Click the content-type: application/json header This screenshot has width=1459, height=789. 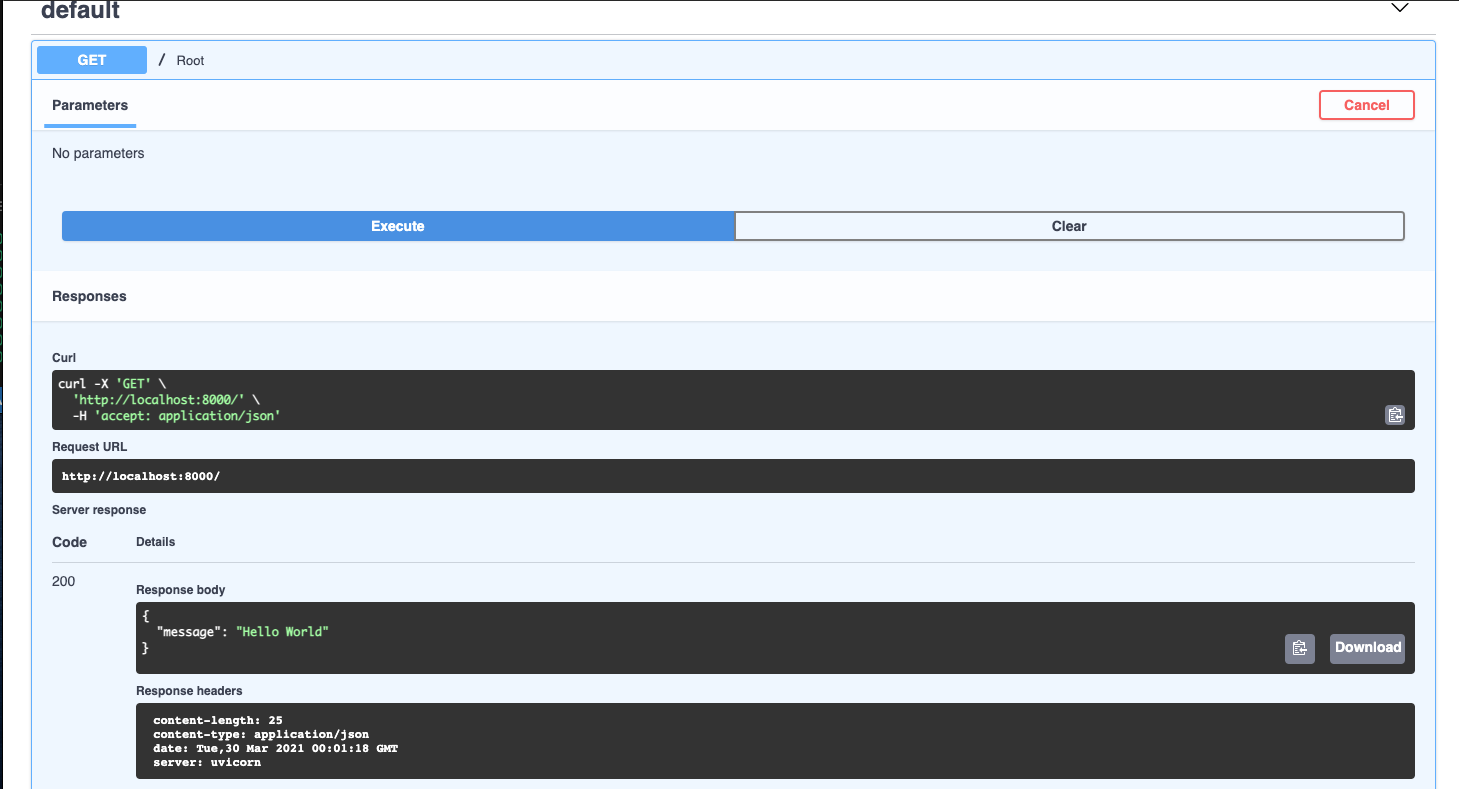(261, 734)
